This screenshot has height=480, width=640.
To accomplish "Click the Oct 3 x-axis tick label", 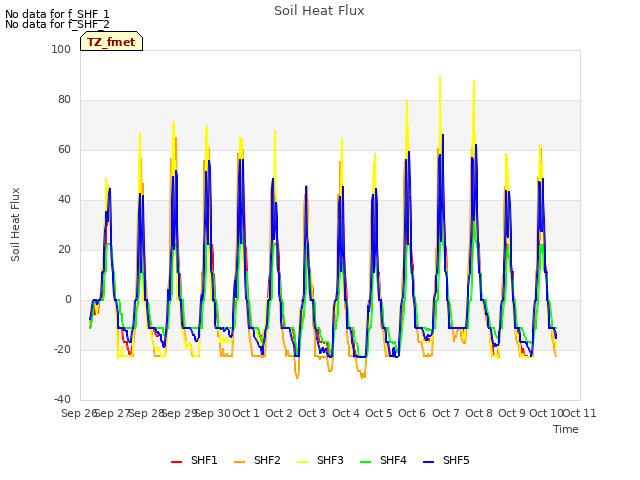I will (x=312, y=413).
